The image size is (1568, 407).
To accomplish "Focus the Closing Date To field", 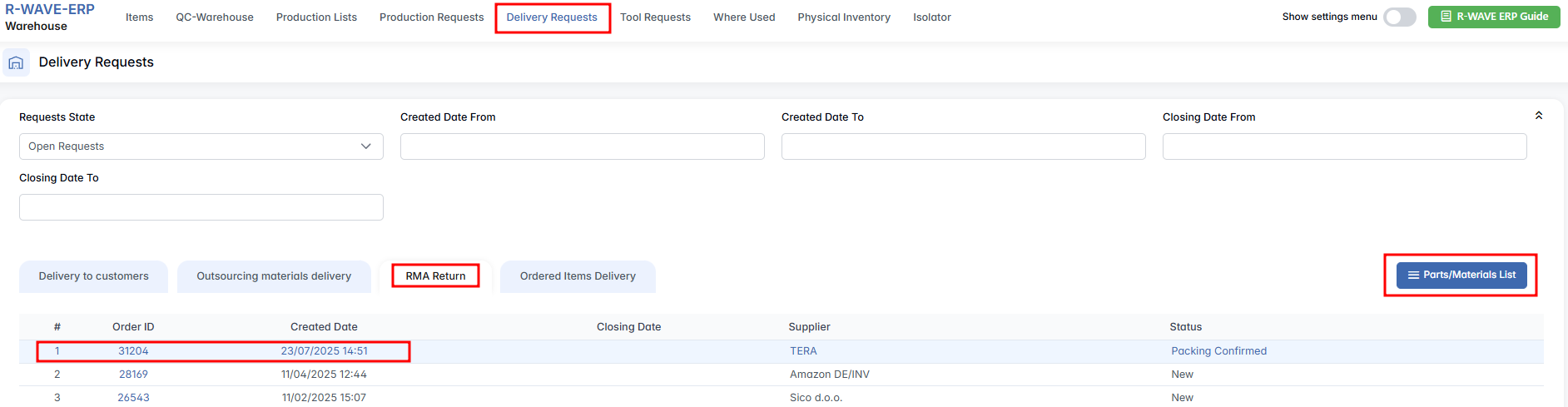I will [201, 207].
